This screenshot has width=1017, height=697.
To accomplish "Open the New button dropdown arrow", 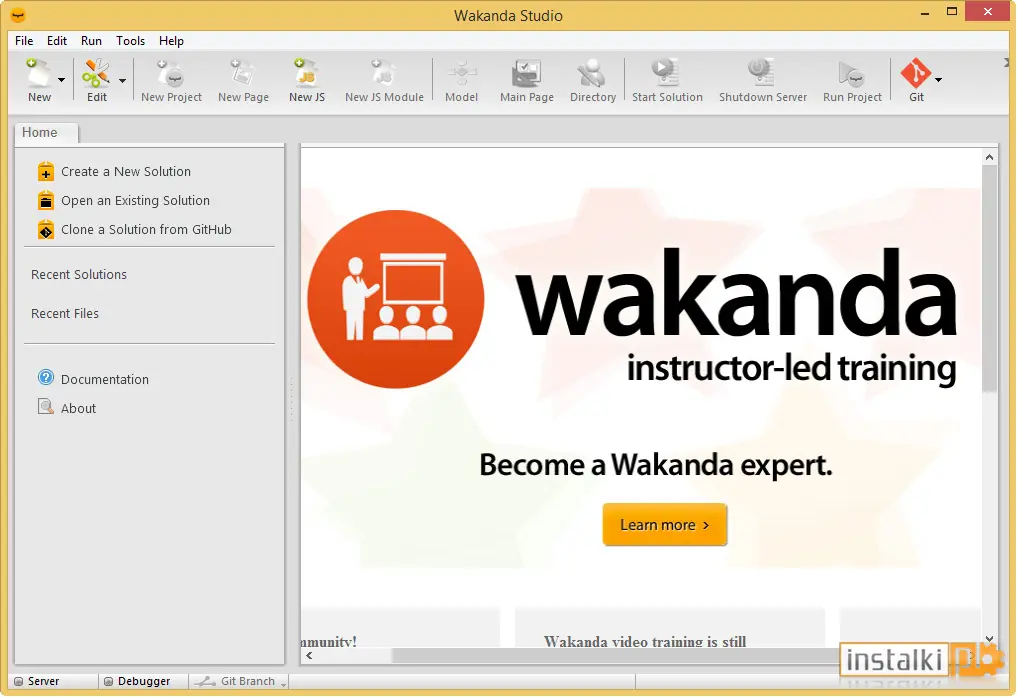I will pyautogui.click(x=62, y=80).
